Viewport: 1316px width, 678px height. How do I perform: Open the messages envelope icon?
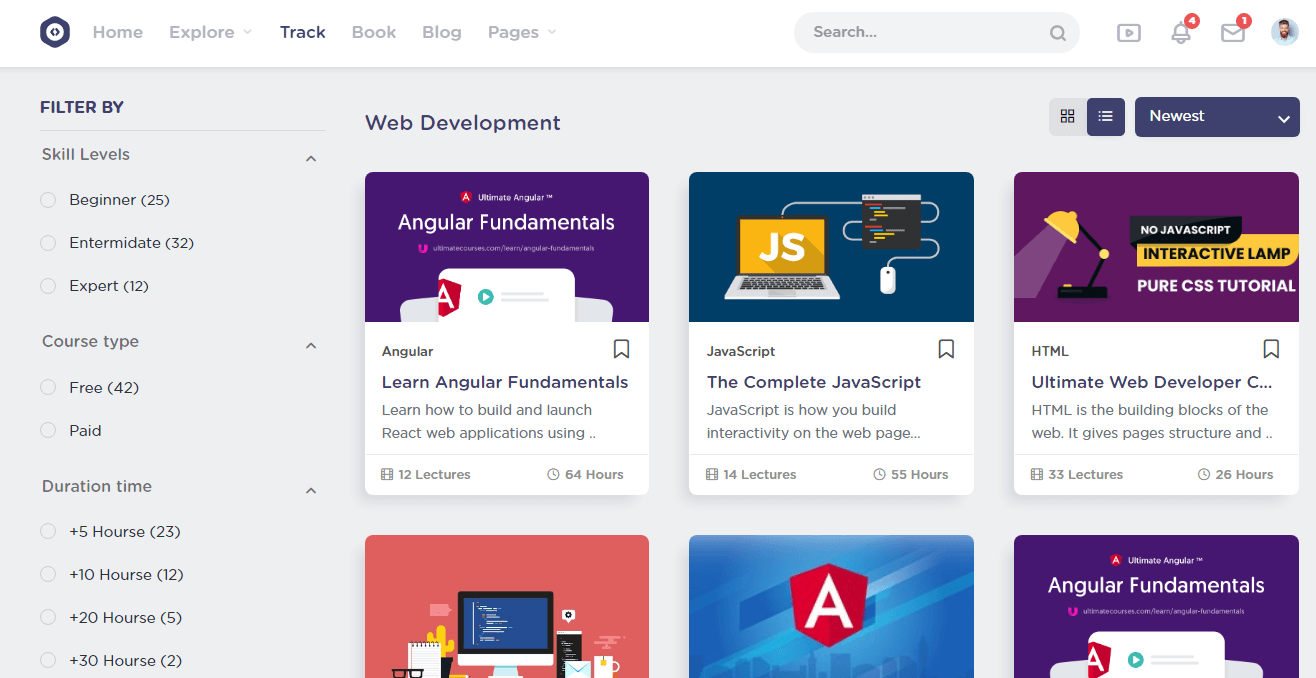[x=1233, y=33]
